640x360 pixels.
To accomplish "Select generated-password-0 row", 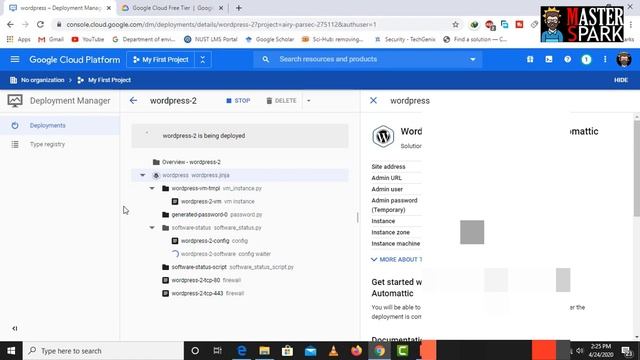I will click(240, 214).
